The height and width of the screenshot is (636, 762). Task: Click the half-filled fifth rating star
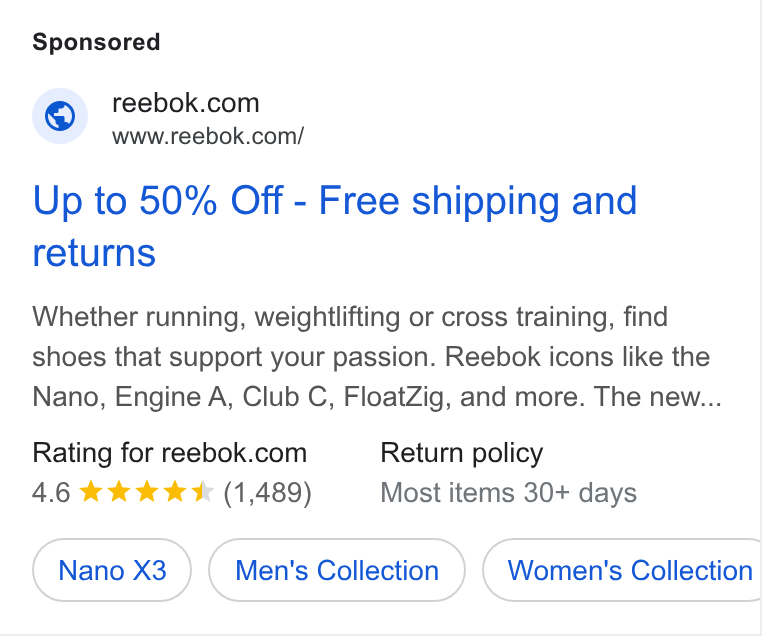[202, 492]
